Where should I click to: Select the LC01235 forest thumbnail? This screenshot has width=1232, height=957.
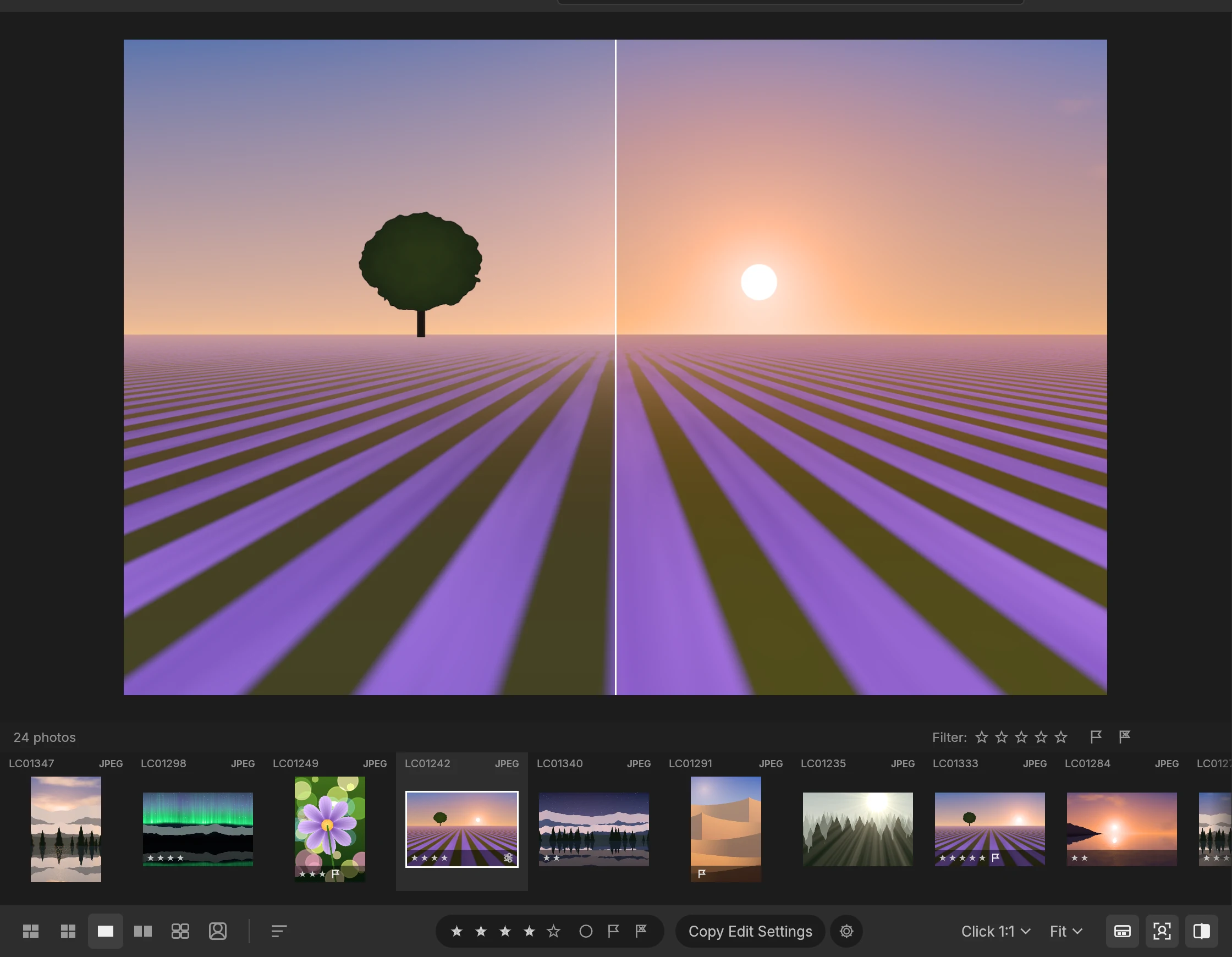(858, 829)
